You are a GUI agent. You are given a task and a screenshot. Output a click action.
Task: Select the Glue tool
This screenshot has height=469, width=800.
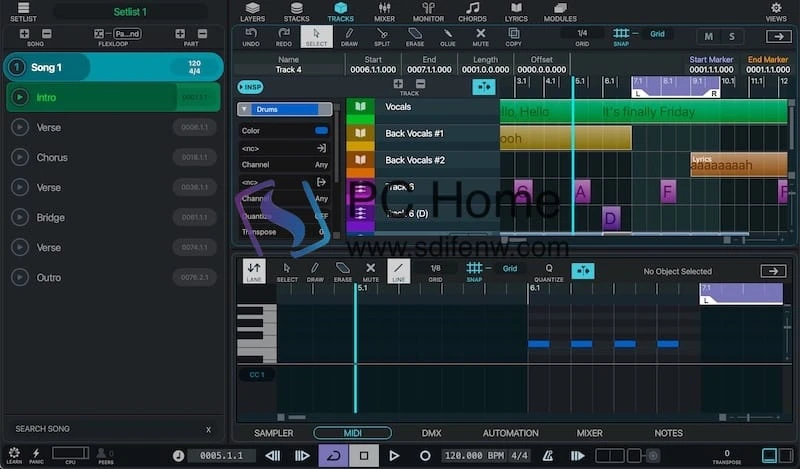coord(447,37)
